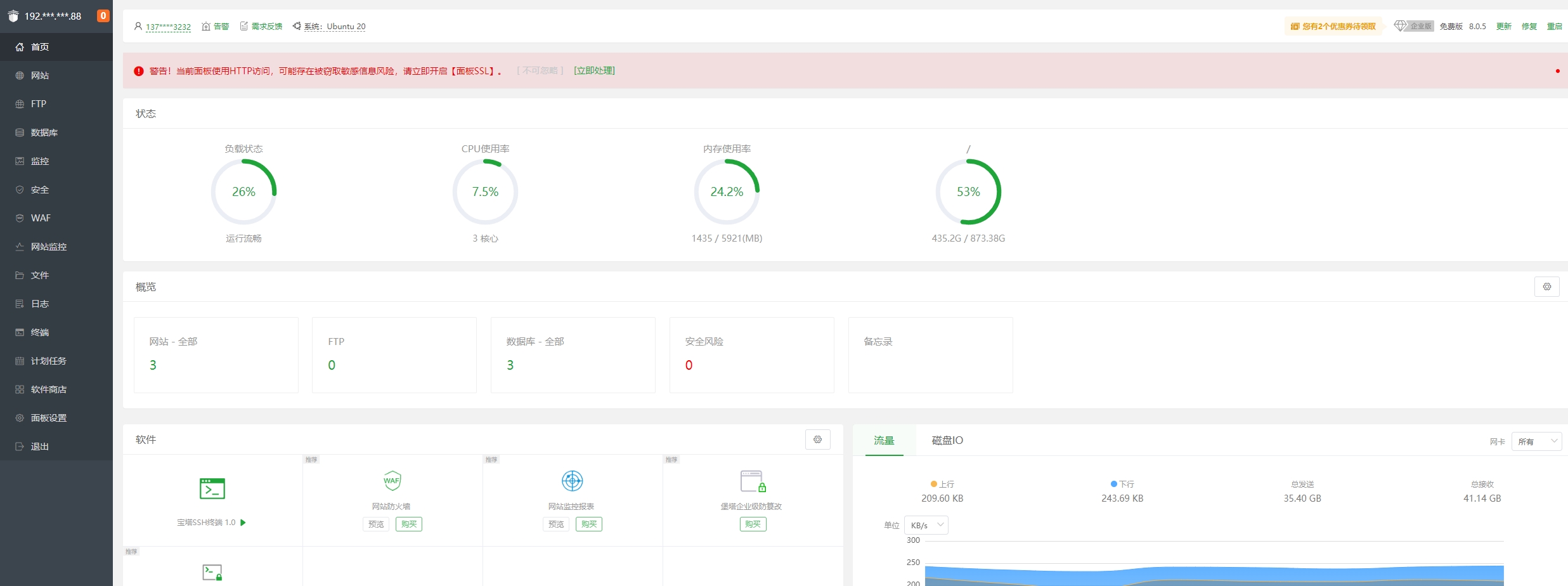The image size is (1568, 586).
Task: Click the orange notification badge showing 0
Action: [x=103, y=16]
